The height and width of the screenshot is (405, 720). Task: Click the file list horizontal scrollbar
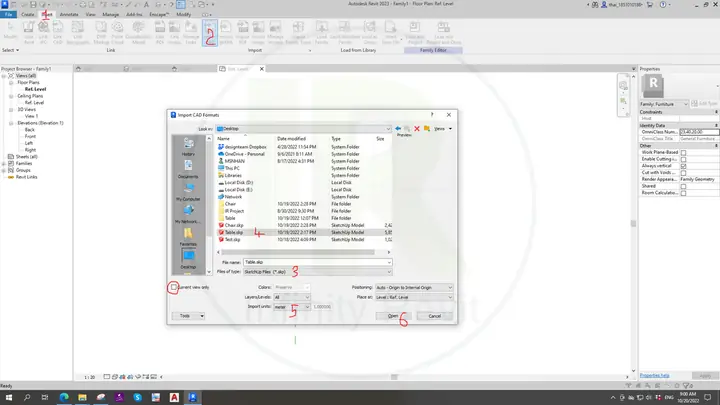click(298, 252)
